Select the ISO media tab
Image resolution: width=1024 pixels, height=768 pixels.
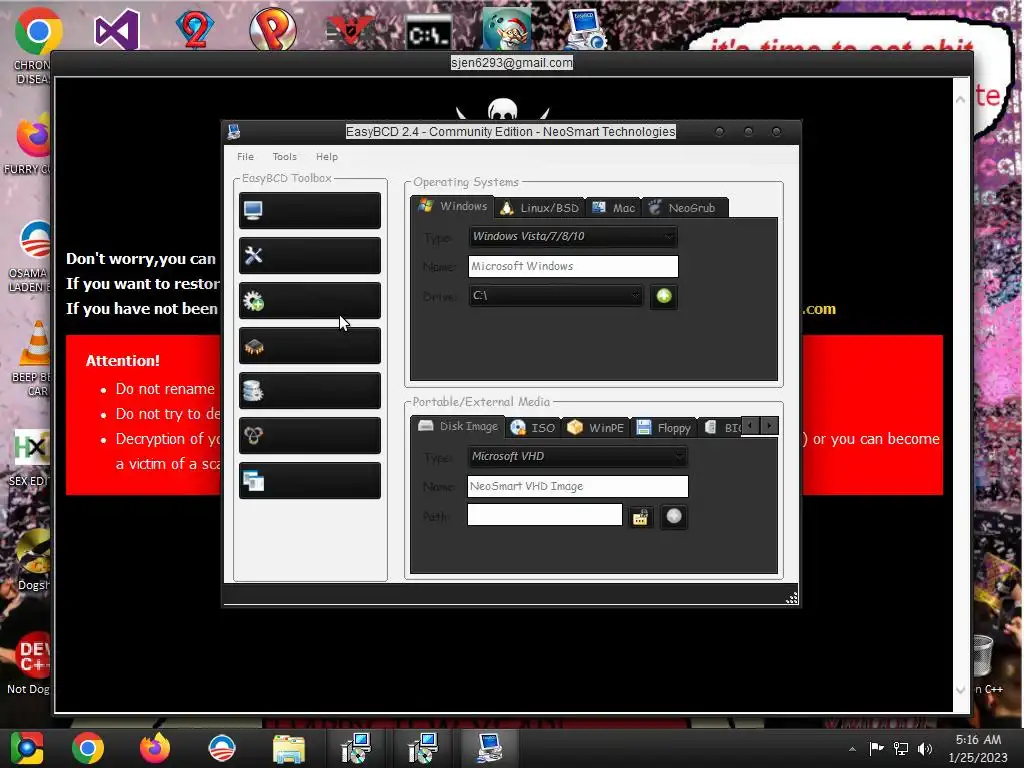click(533, 428)
